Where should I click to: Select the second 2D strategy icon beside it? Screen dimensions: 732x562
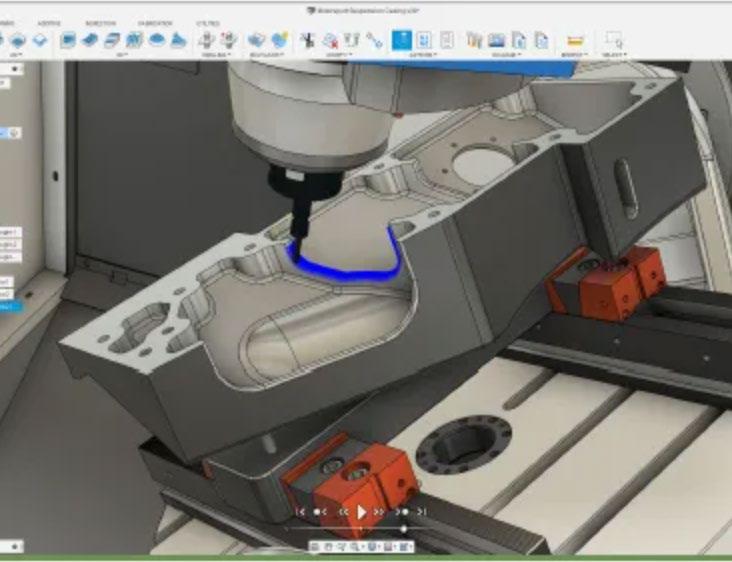[x=41, y=41]
